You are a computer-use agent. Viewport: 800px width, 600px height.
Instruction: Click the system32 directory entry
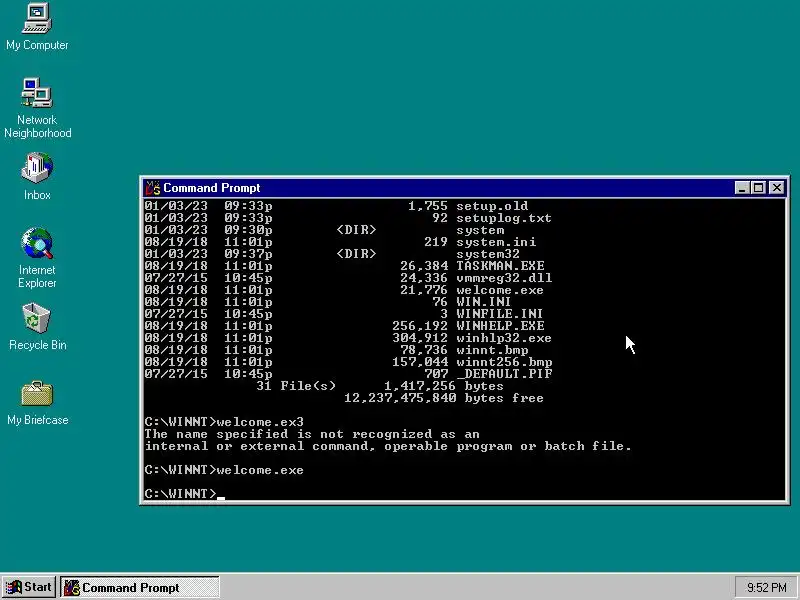488,254
